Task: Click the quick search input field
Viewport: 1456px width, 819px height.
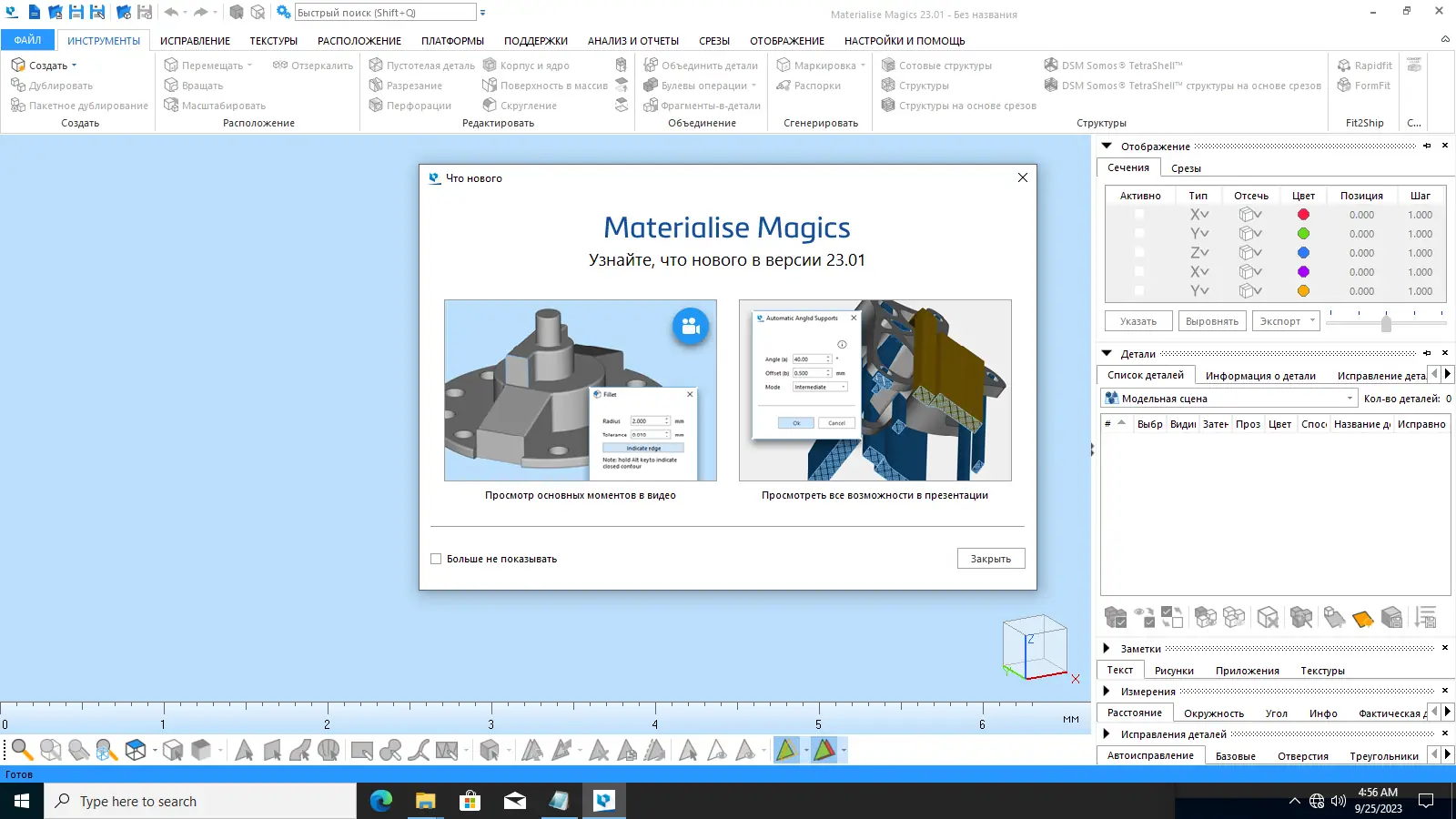Action: click(385, 13)
